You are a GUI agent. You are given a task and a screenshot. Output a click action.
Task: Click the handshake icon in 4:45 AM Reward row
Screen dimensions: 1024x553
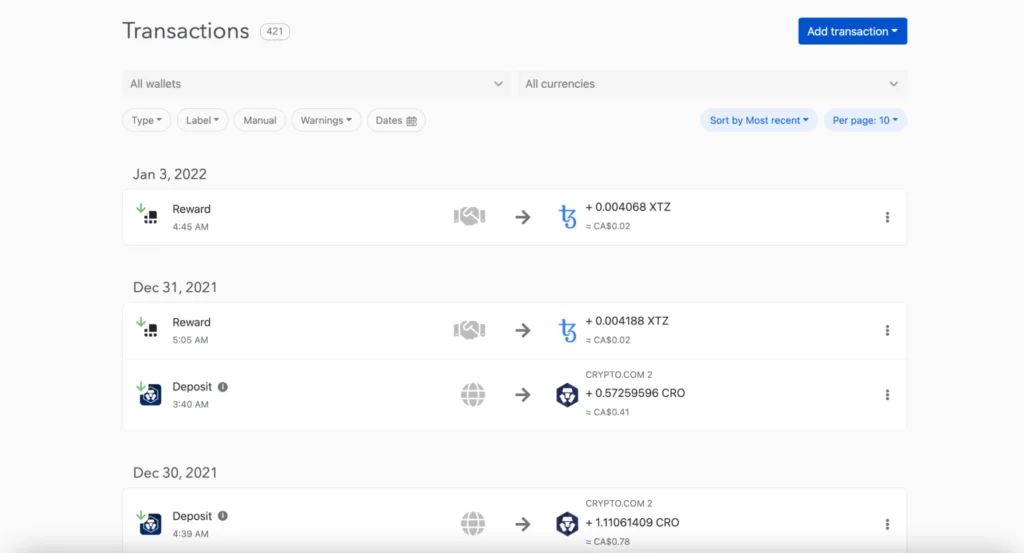pyautogui.click(x=470, y=216)
